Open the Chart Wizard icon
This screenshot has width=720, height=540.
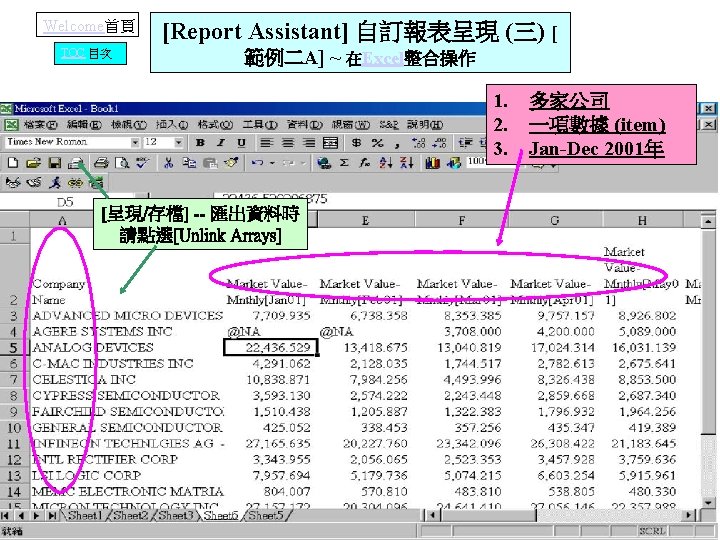pyautogui.click(x=433, y=163)
